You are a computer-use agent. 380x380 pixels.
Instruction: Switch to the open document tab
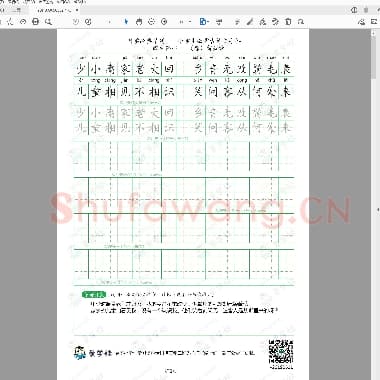point(54,10)
